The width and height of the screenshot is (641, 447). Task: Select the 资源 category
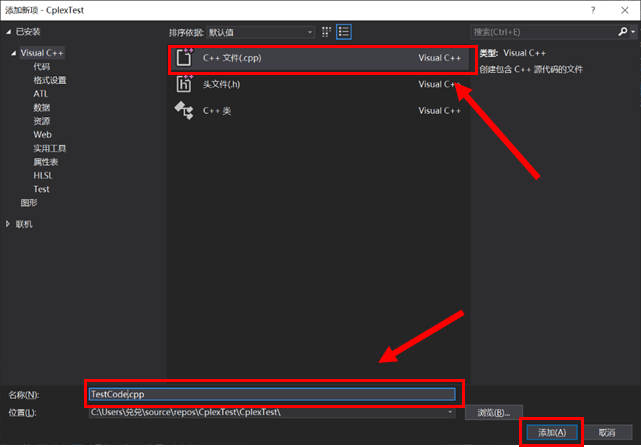pos(42,121)
